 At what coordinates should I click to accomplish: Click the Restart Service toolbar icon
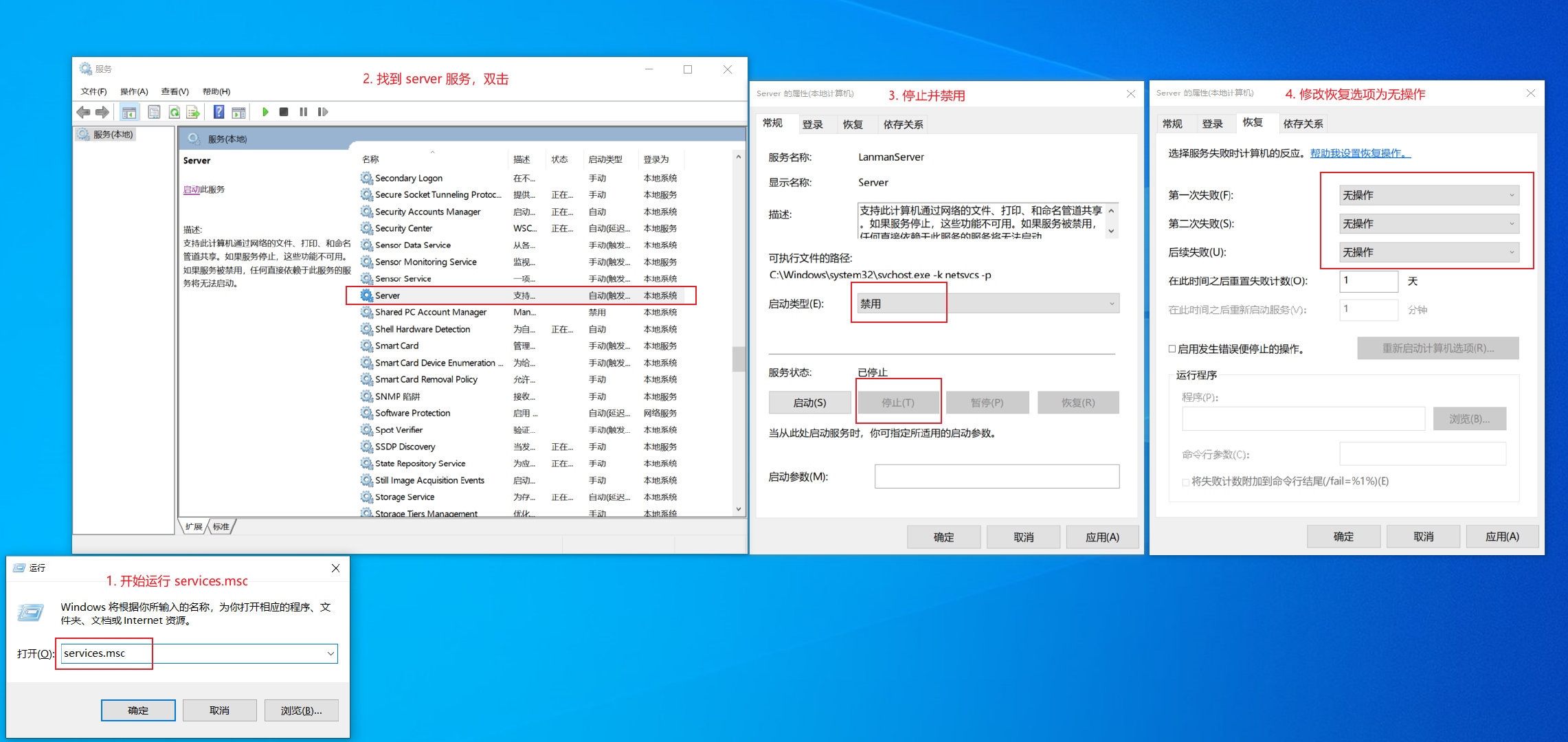pyautogui.click(x=323, y=112)
